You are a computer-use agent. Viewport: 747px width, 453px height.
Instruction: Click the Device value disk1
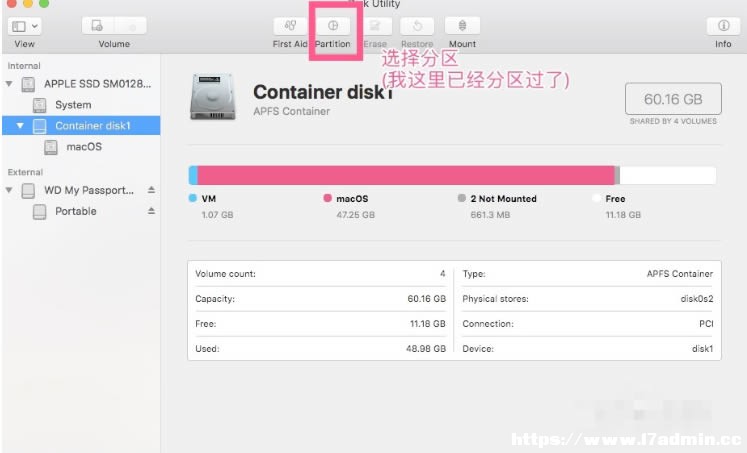[702, 349]
